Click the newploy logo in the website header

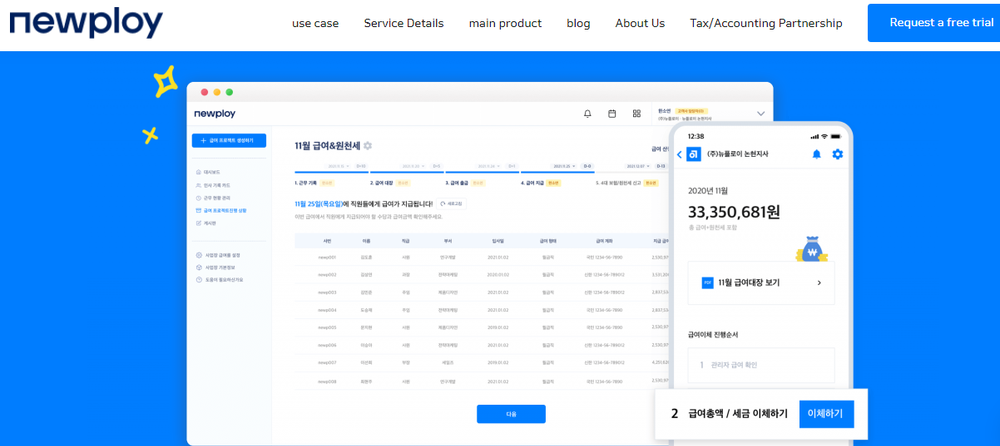point(86,23)
